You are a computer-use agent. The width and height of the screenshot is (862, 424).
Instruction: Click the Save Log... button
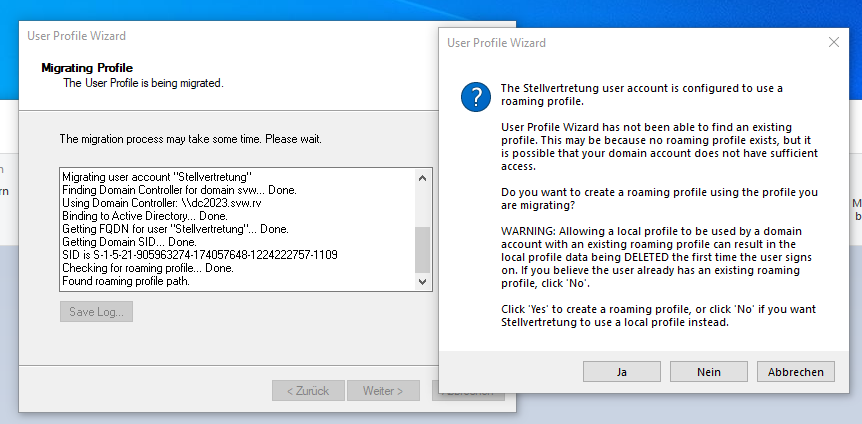[x=96, y=312]
